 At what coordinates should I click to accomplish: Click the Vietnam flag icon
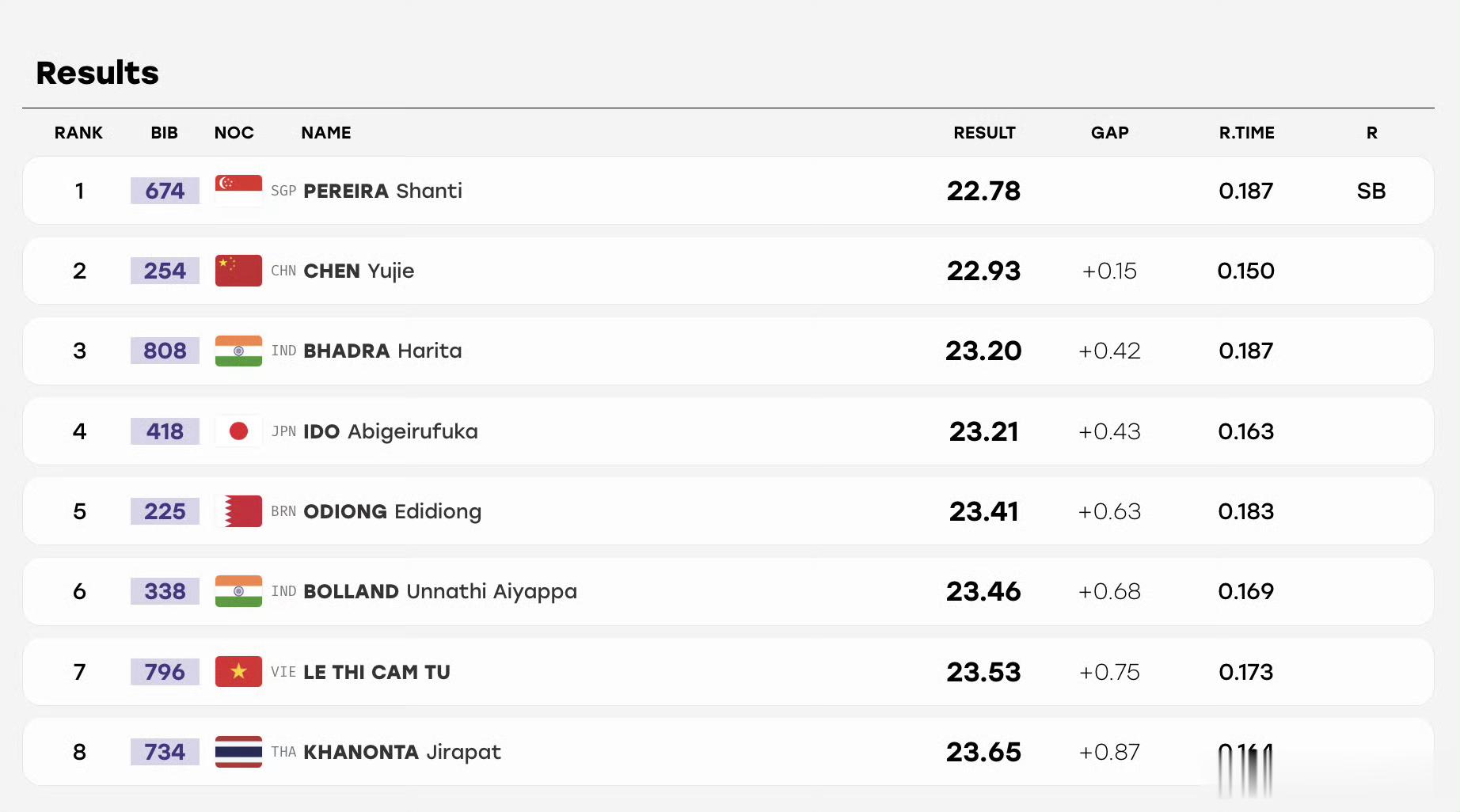[238, 672]
